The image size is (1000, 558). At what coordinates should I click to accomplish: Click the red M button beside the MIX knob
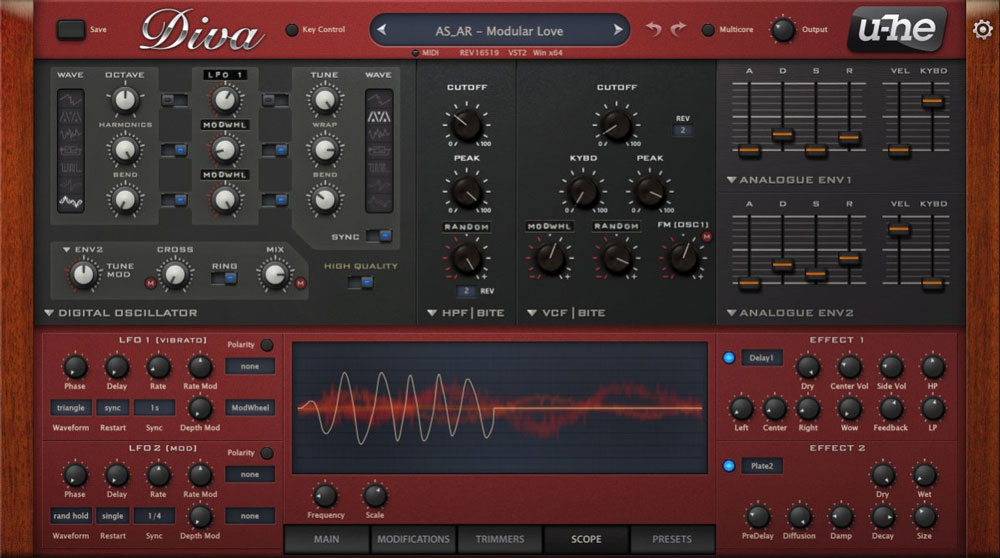click(x=300, y=283)
